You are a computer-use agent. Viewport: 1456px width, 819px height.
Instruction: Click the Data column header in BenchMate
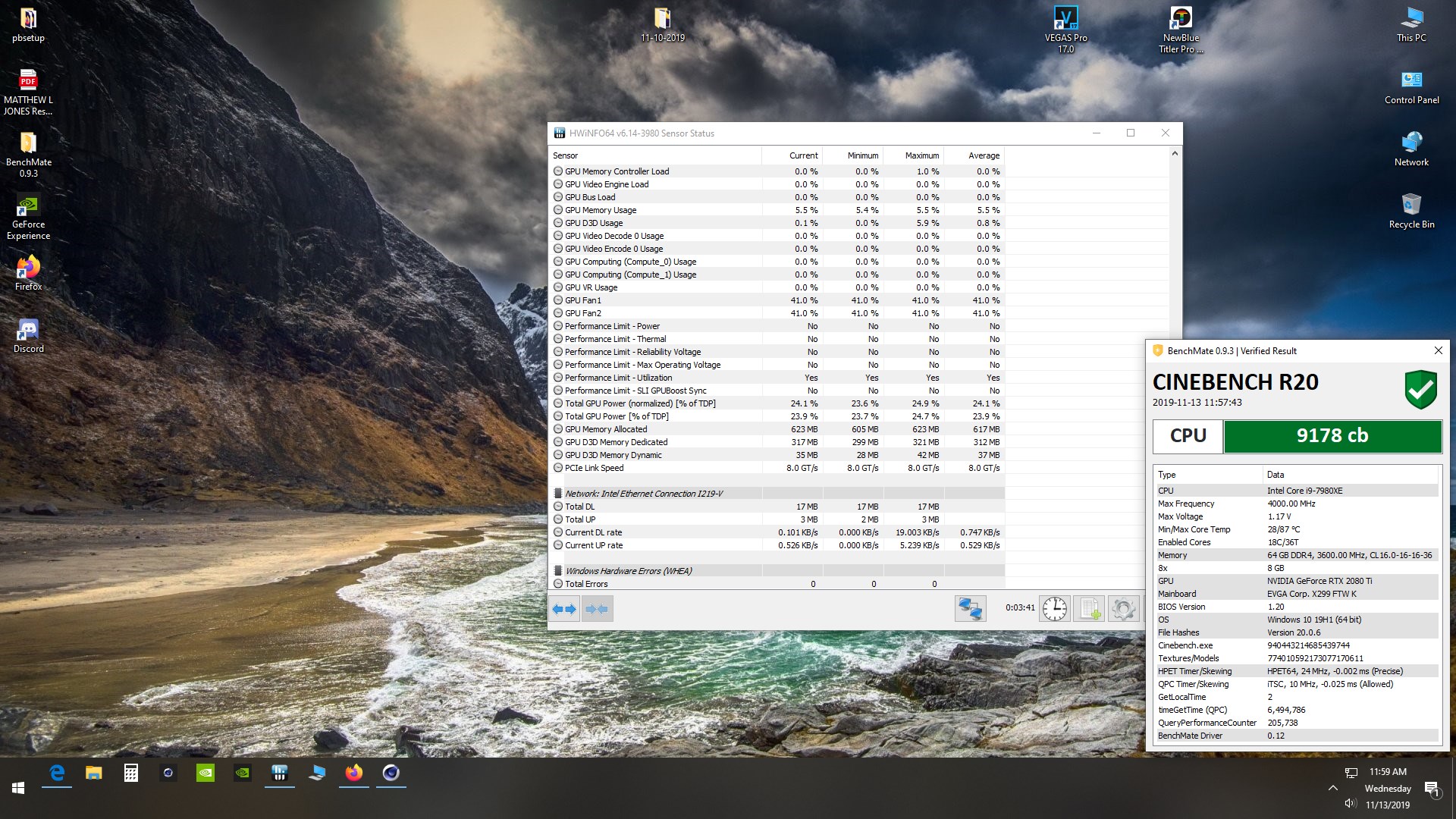pyautogui.click(x=1351, y=475)
